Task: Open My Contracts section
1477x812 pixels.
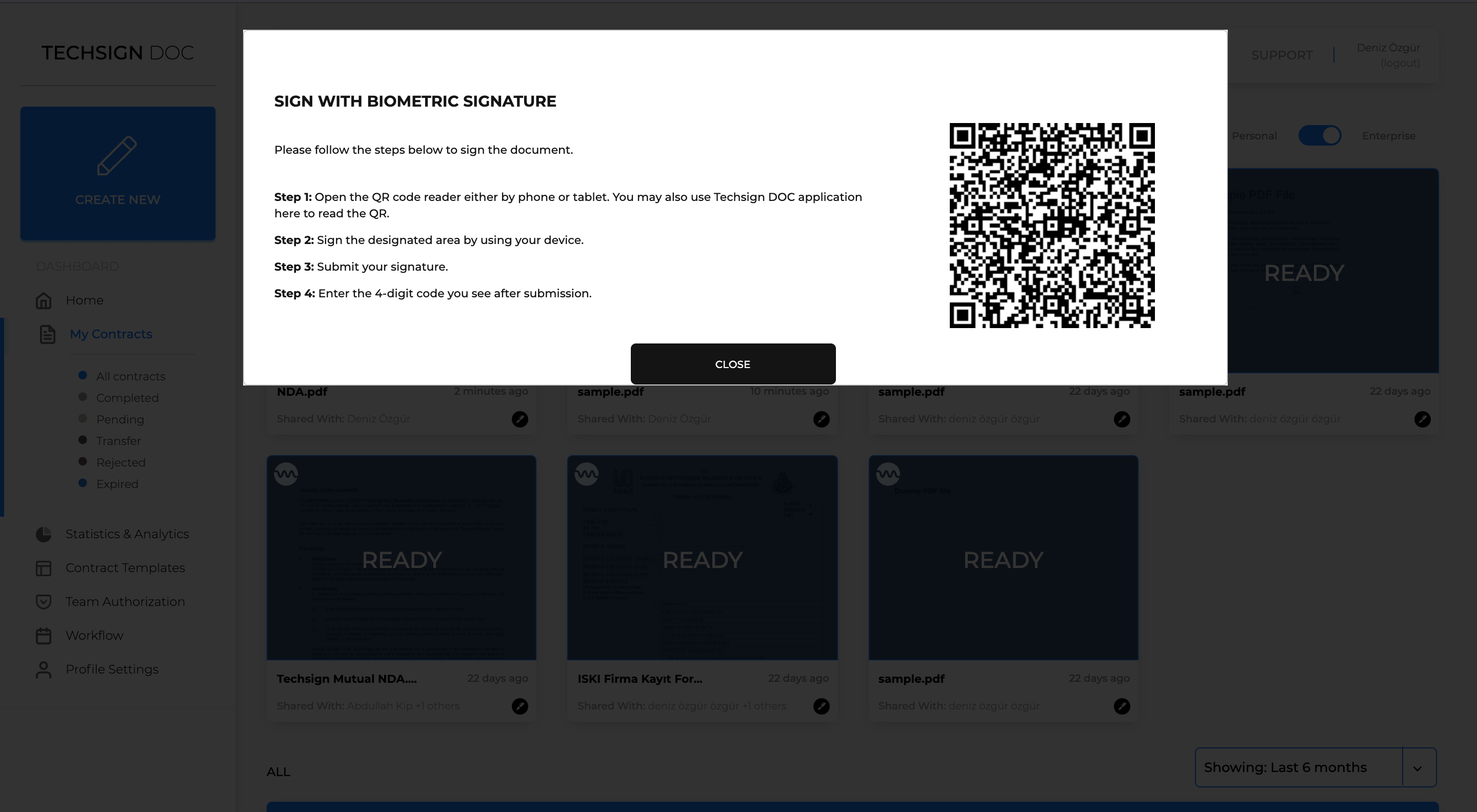Action: (111, 334)
